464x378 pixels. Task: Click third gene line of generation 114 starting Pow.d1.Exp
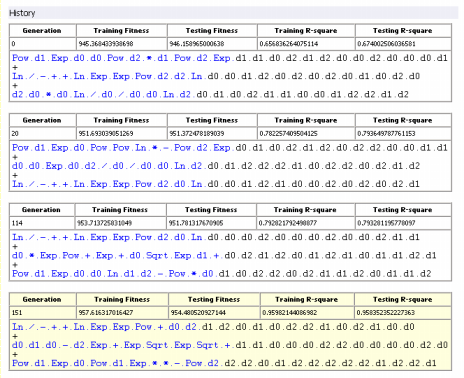click(222, 274)
